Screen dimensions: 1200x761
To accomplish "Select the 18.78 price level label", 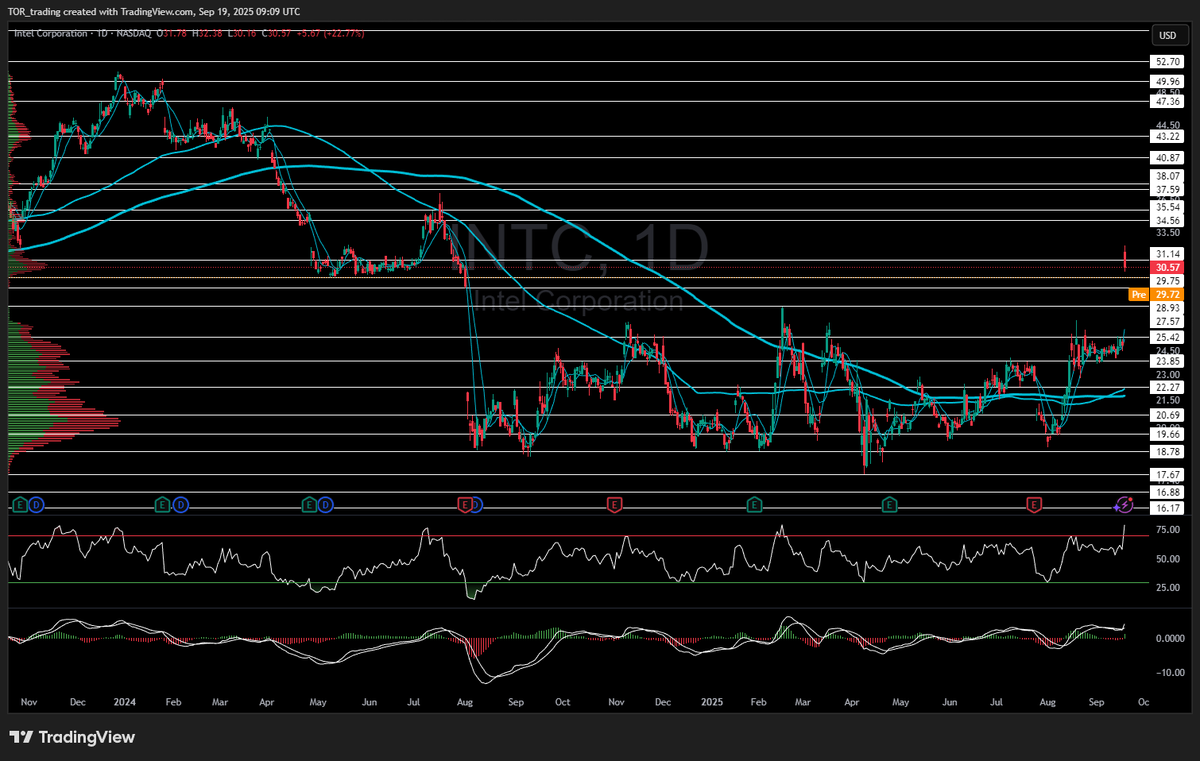I will [1168, 452].
